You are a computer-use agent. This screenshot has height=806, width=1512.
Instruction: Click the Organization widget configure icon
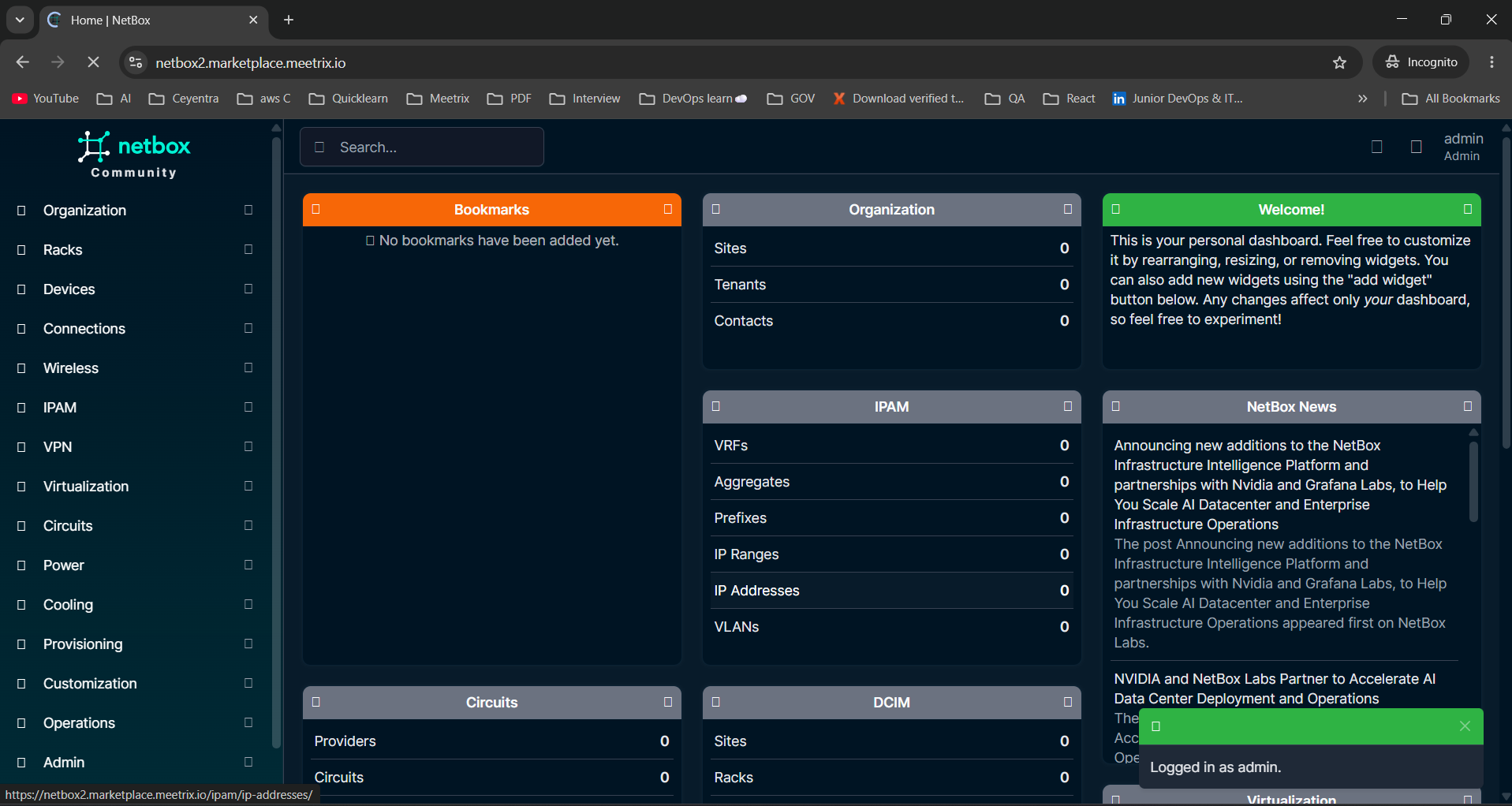pyautogui.click(x=716, y=209)
